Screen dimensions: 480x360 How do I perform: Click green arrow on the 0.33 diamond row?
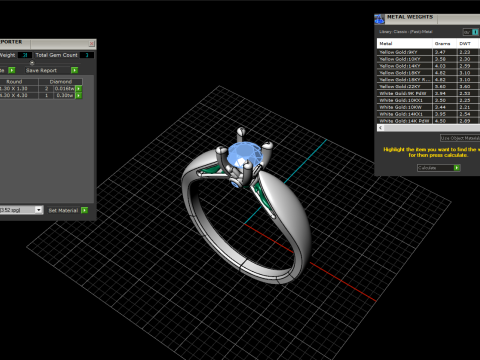(79, 96)
